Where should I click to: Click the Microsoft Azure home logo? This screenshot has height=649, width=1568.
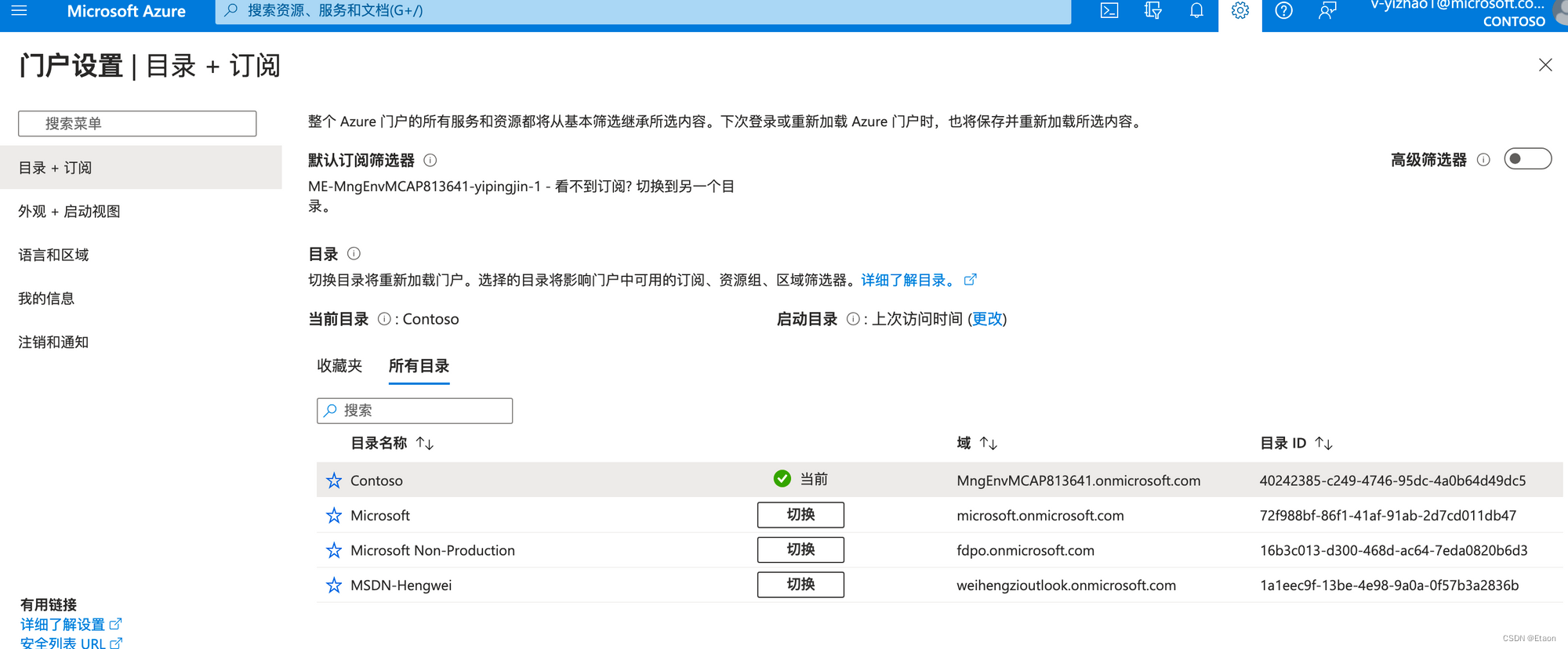(x=126, y=11)
